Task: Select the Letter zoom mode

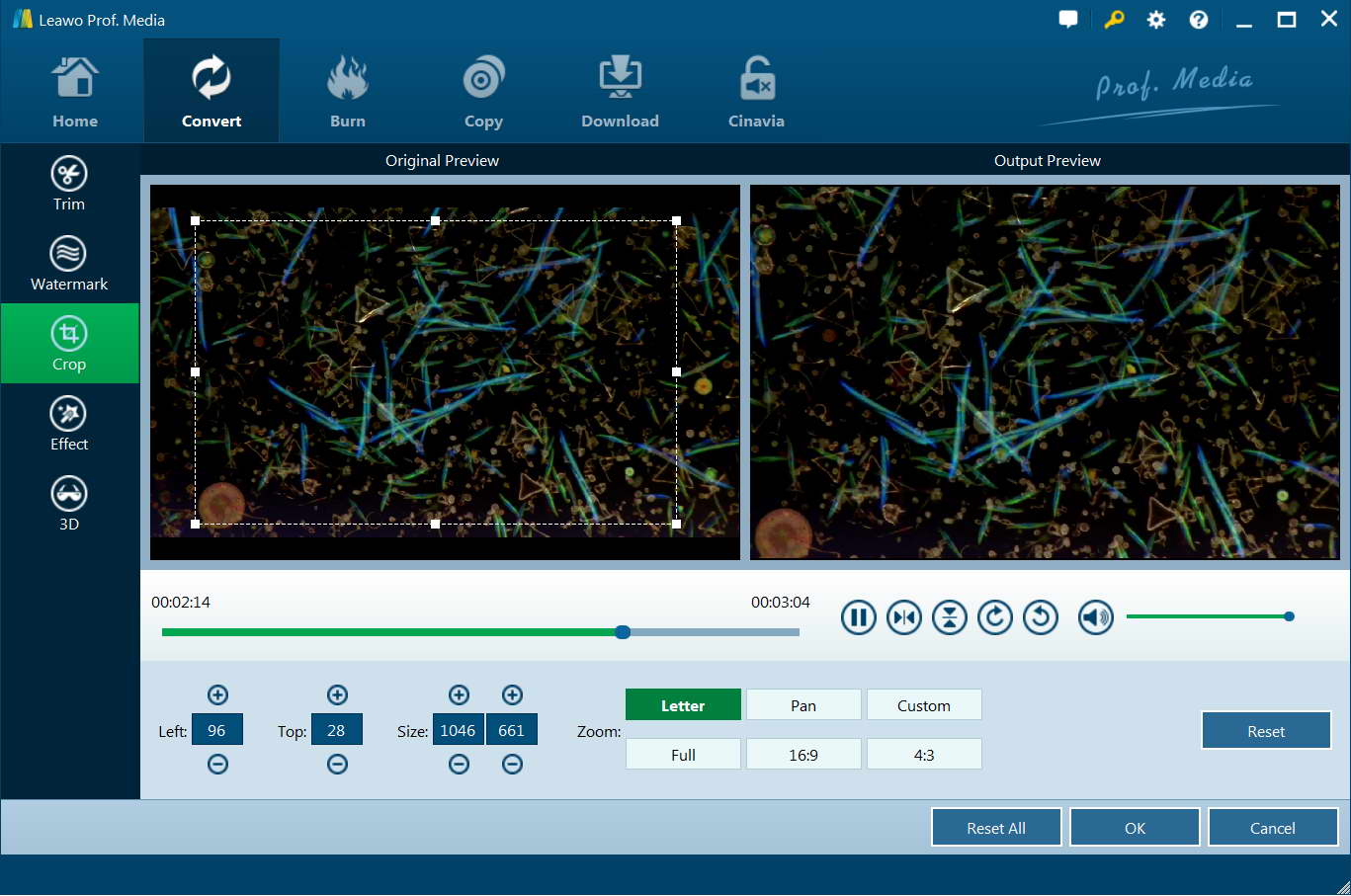Action: tap(683, 705)
